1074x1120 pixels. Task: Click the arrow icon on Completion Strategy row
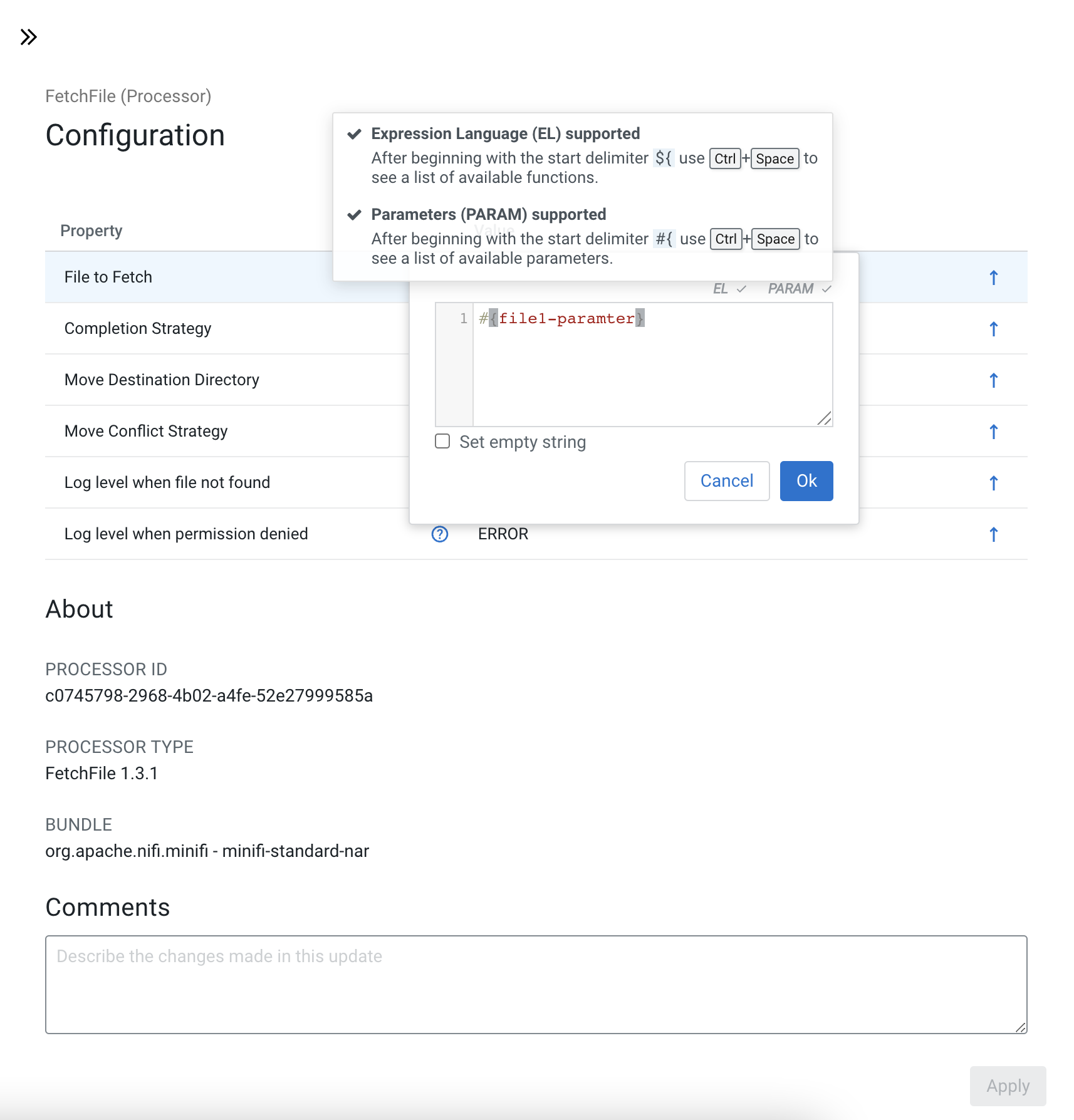click(x=993, y=329)
